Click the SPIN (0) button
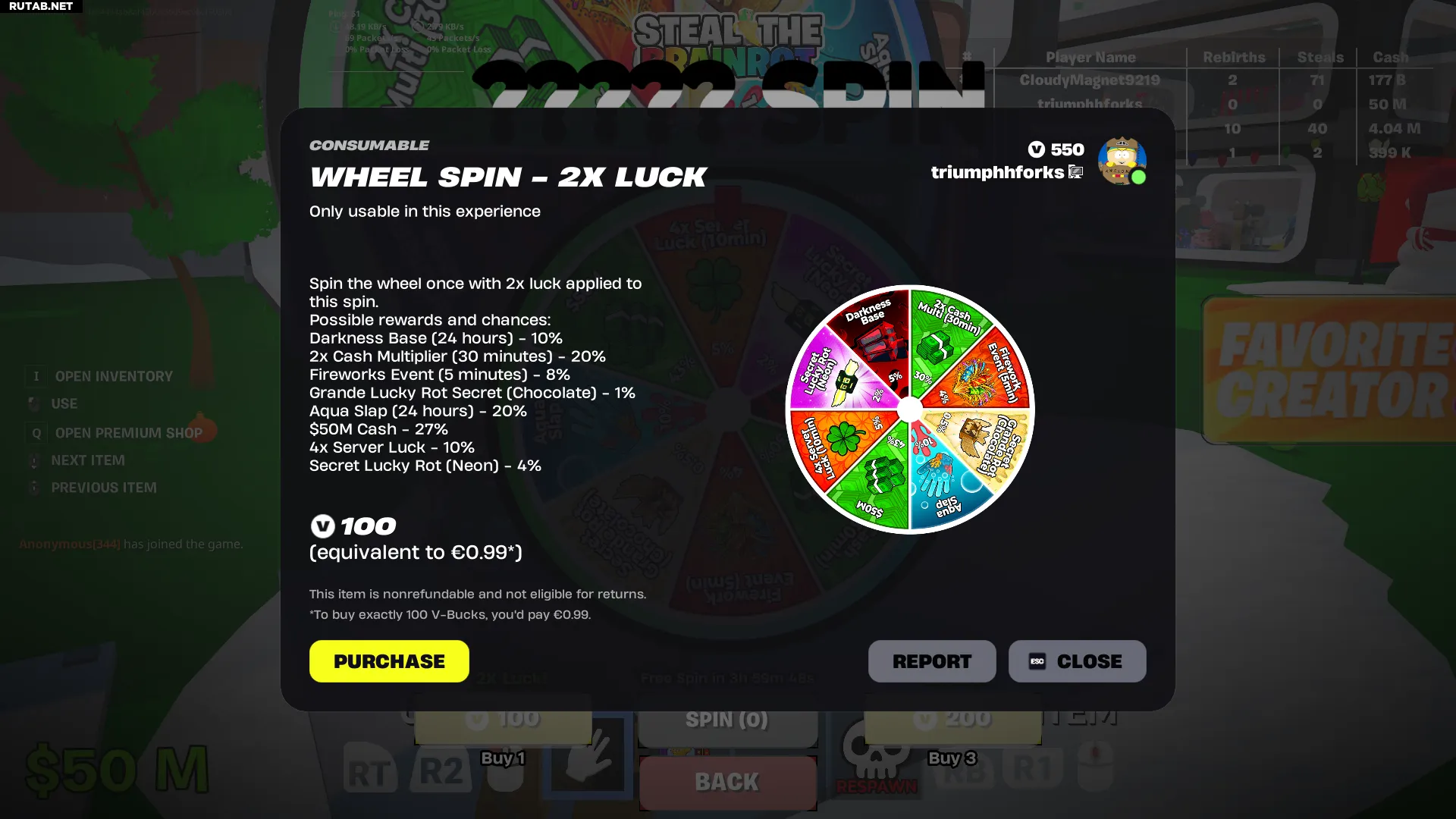The width and height of the screenshot is (1456, 819). [x=727, y=720]
